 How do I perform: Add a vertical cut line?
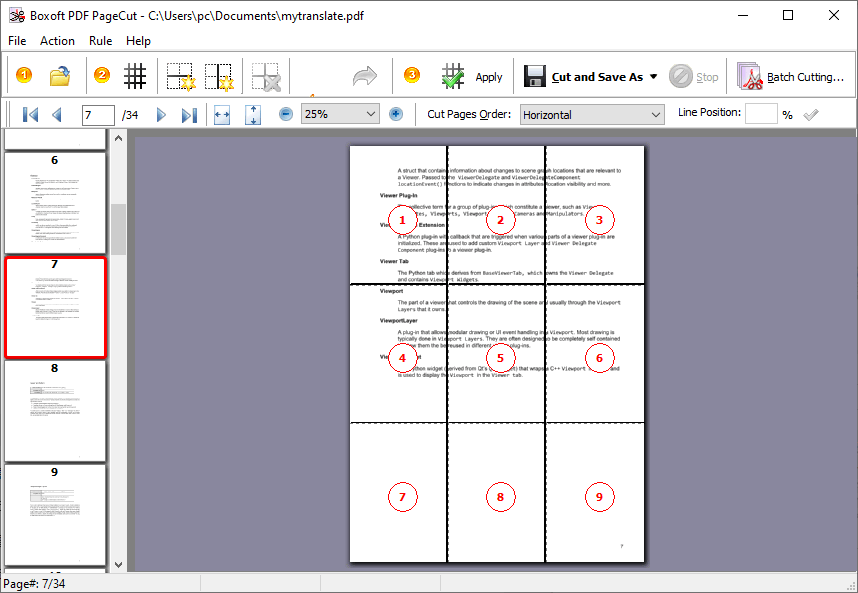pos(219,76)
